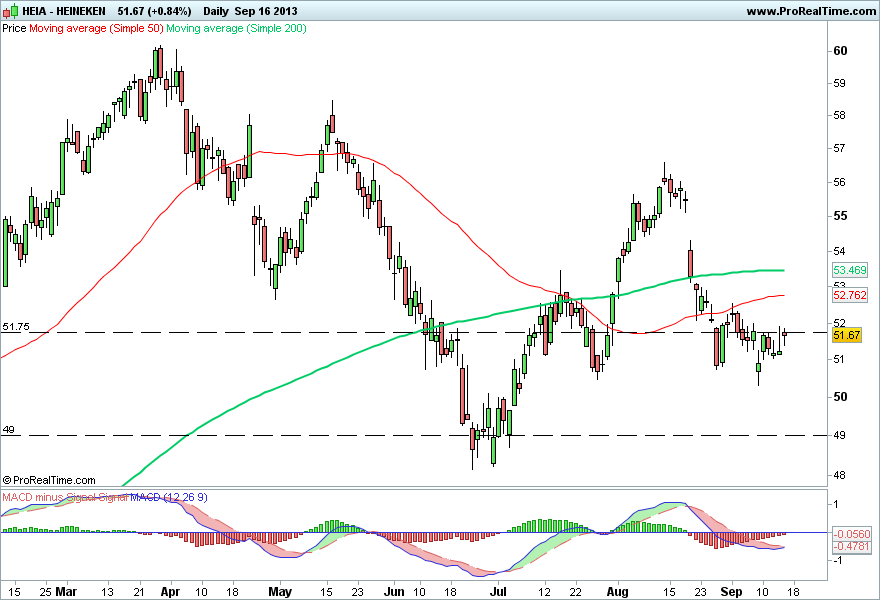Click the Apr label on the date axis

point(170,592)
